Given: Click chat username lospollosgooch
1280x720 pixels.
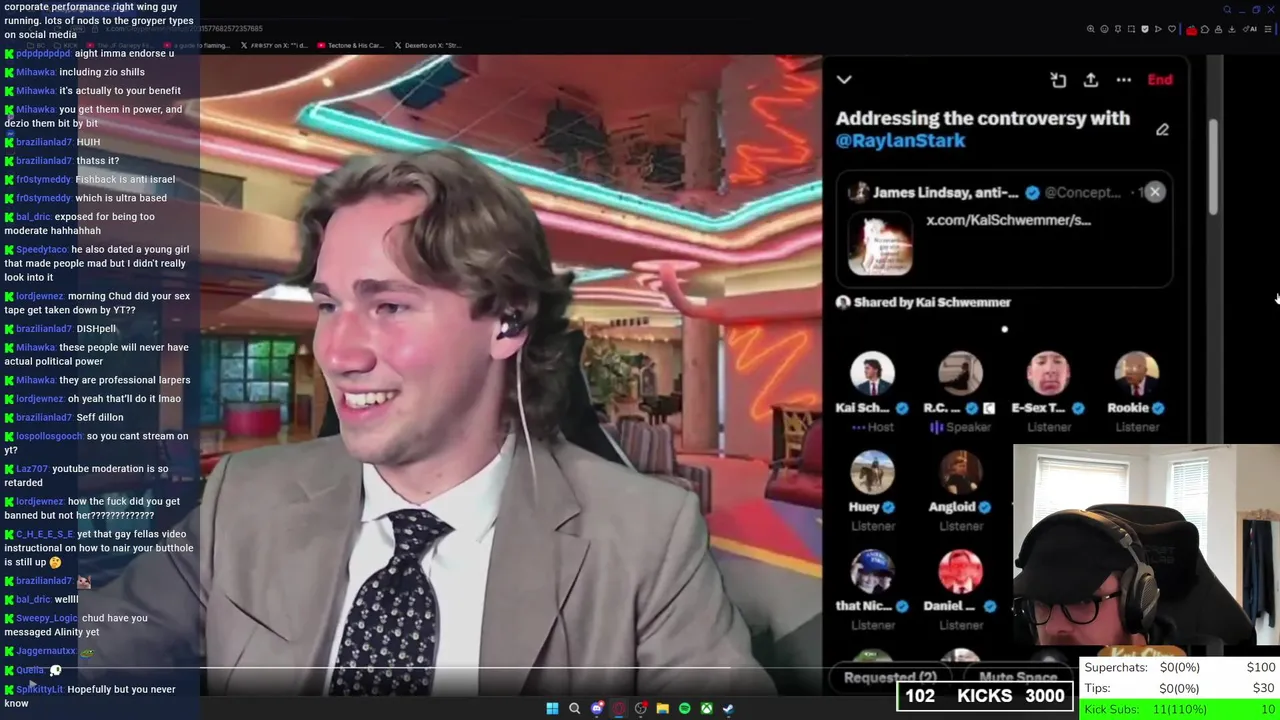Looking at the screenshot, I should 49,436.
